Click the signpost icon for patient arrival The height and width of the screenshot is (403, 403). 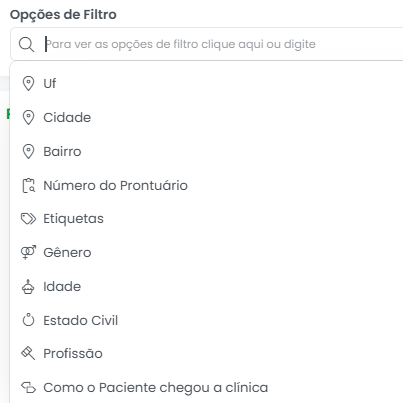click(28, 388)
